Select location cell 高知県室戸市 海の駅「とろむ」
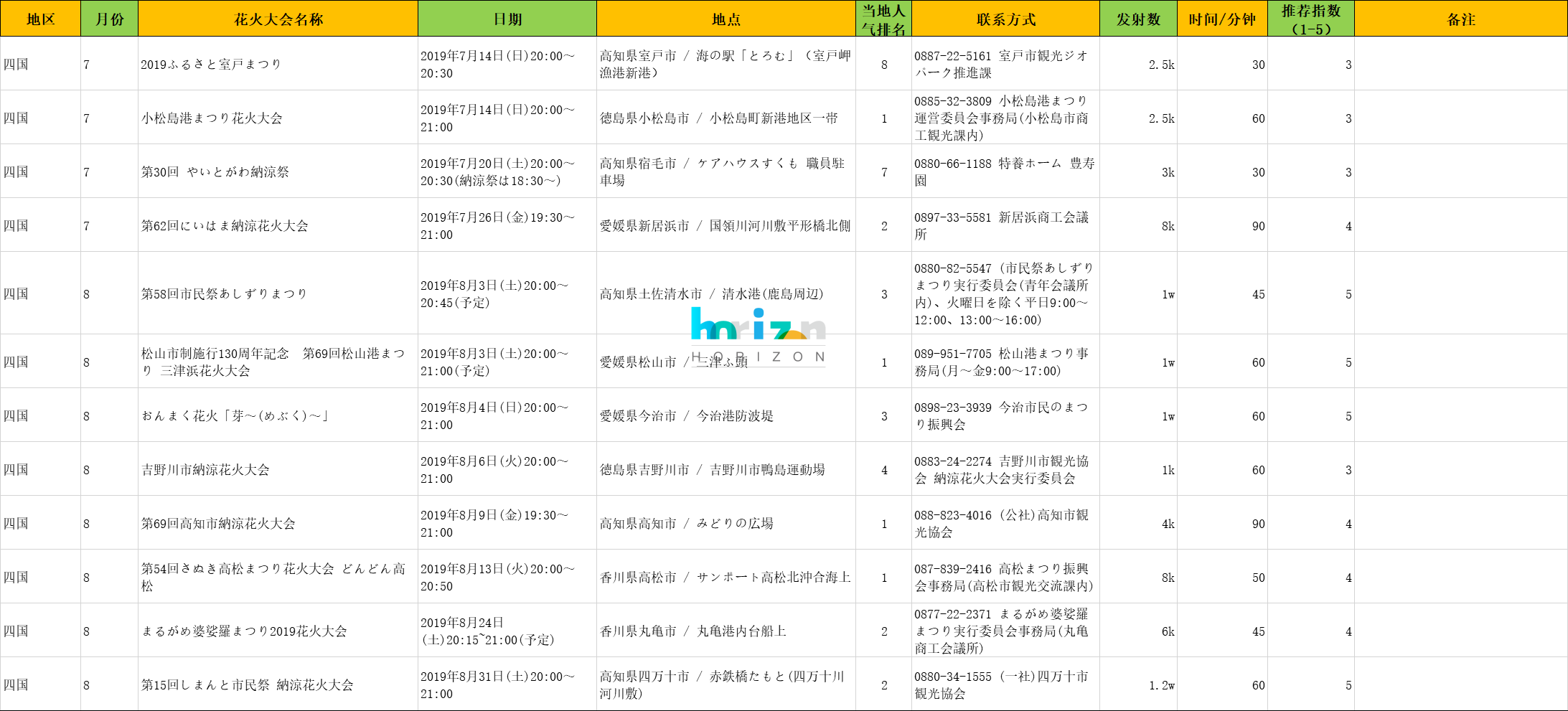 (726, 64)
